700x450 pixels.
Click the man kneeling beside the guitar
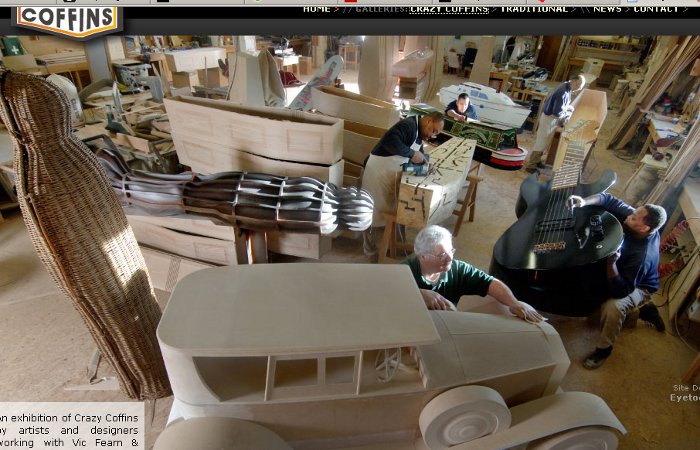point(625,277)
